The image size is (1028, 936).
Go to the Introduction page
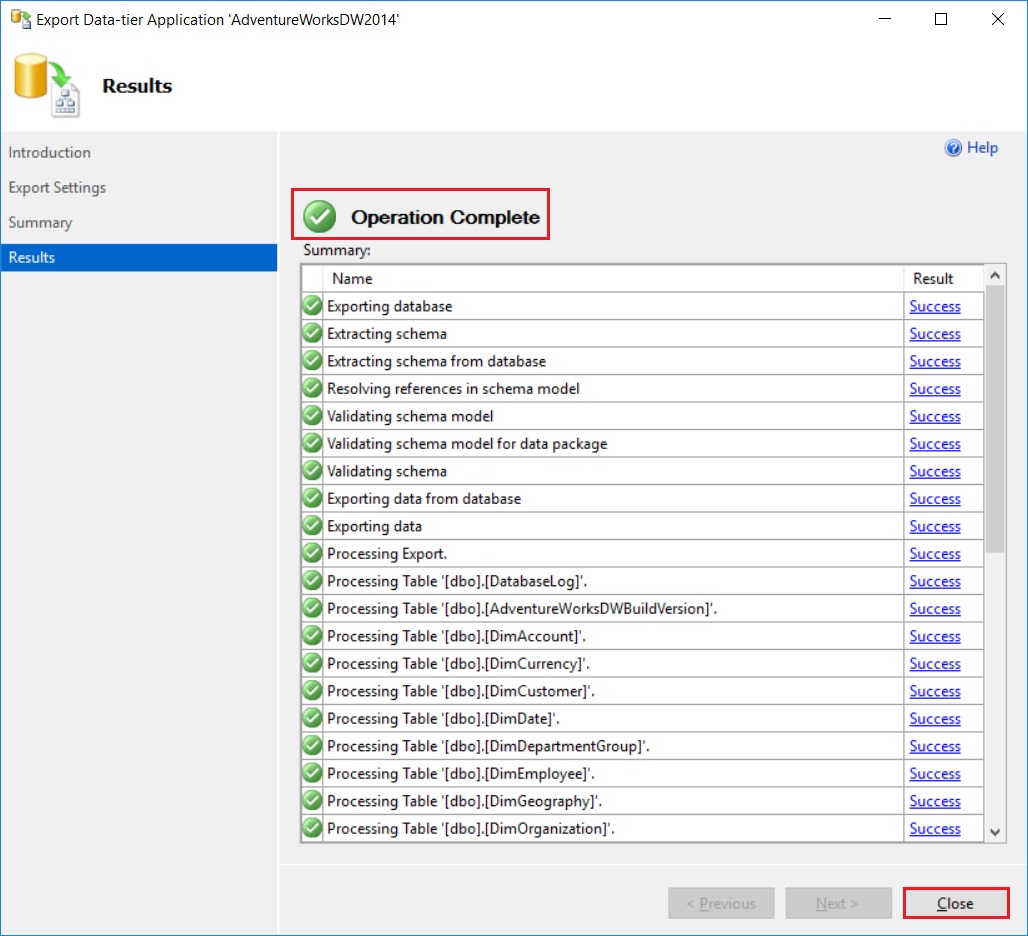[50, 152]
